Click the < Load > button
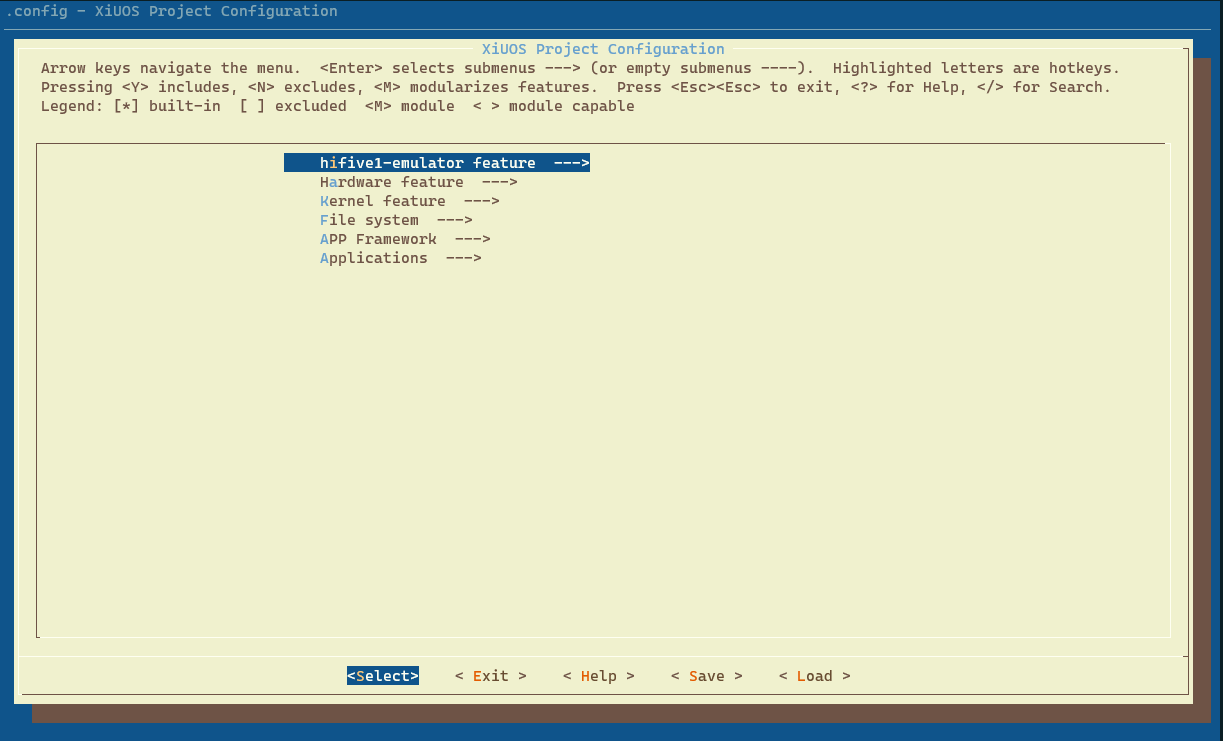1223x741 pixels. [815, 676]
